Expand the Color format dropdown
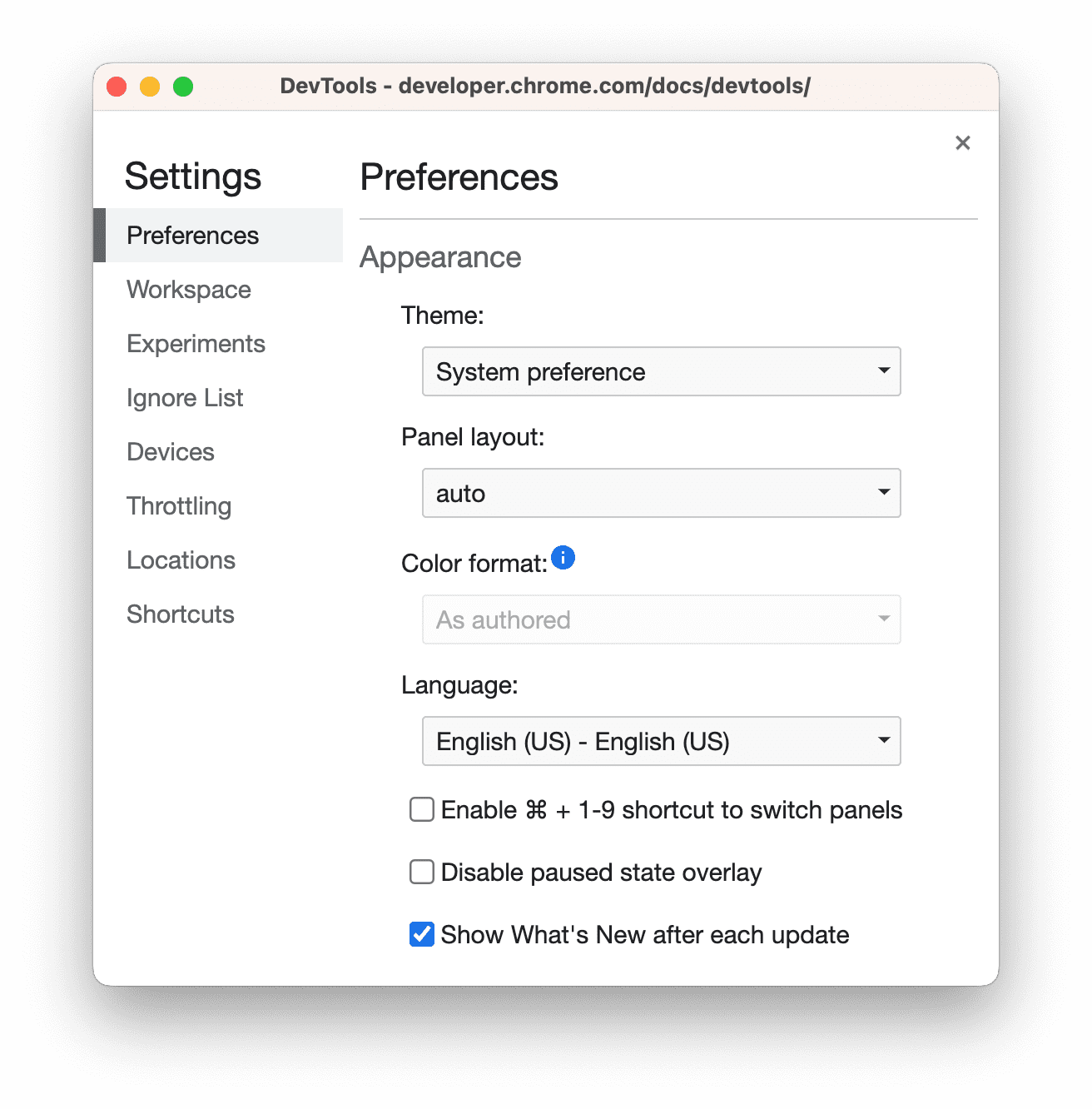Viewport: 1092px width, 1109px height. coord(661,619)
